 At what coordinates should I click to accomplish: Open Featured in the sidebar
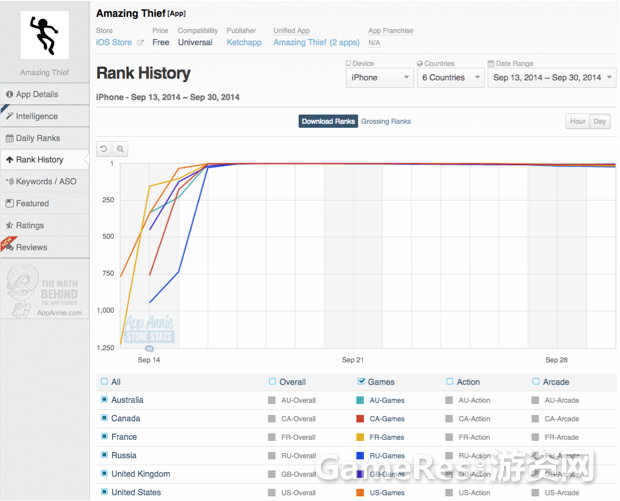(x=45, y=203)
